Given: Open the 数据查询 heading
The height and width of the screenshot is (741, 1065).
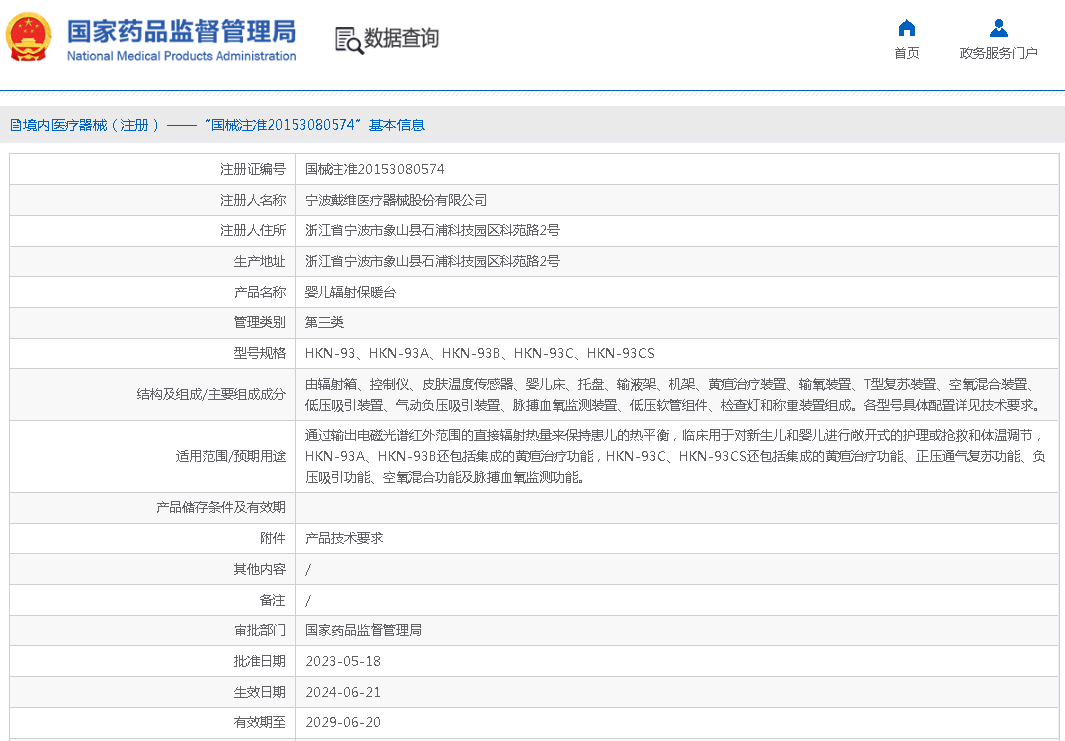Looking at the screenshot, I should 401,38.
